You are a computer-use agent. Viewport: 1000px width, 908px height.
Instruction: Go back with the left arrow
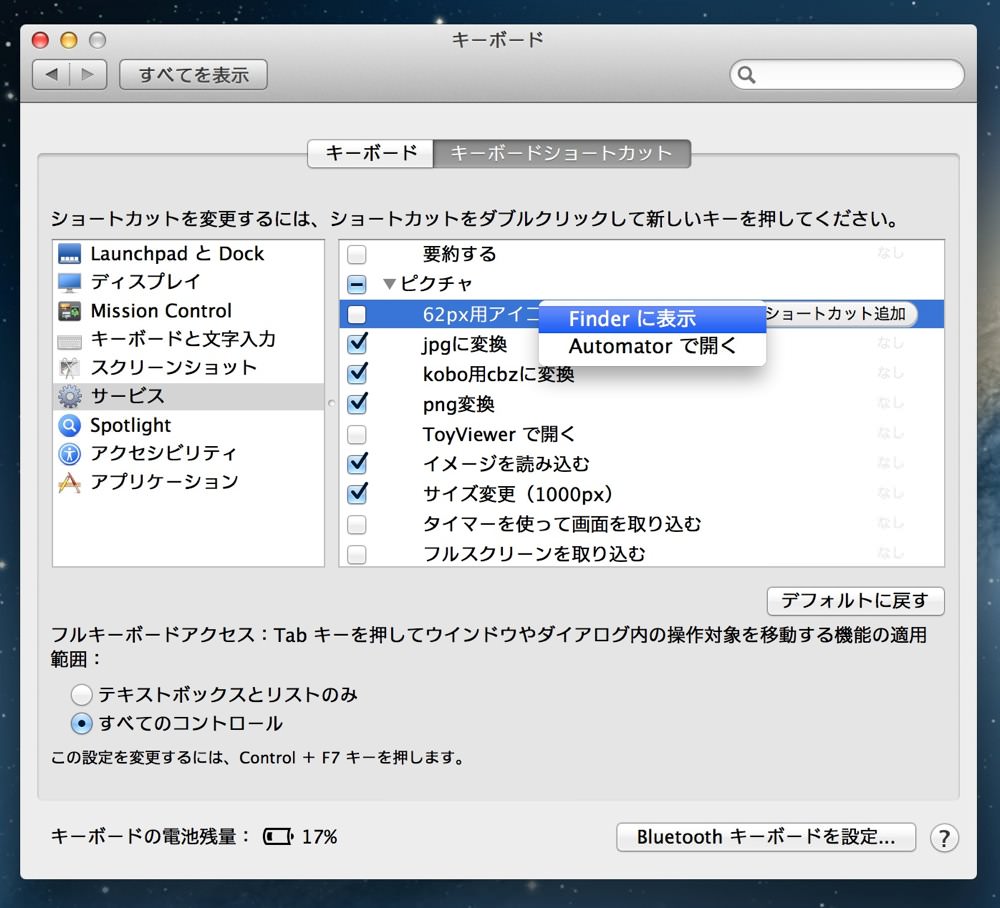pos(52,75)
